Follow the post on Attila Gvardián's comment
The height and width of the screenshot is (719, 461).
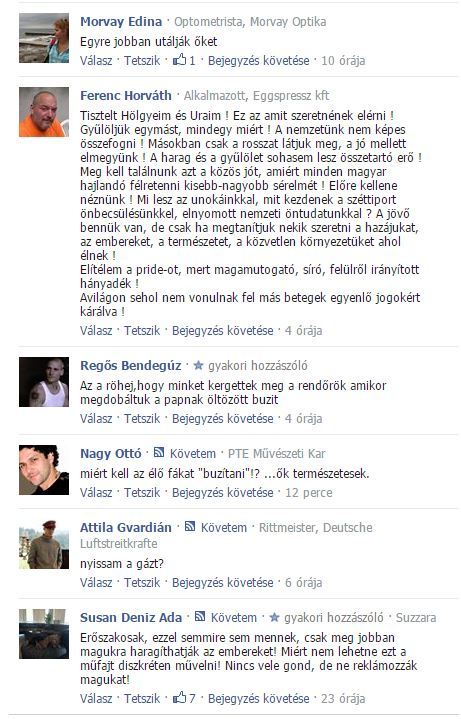coord(222,583)
